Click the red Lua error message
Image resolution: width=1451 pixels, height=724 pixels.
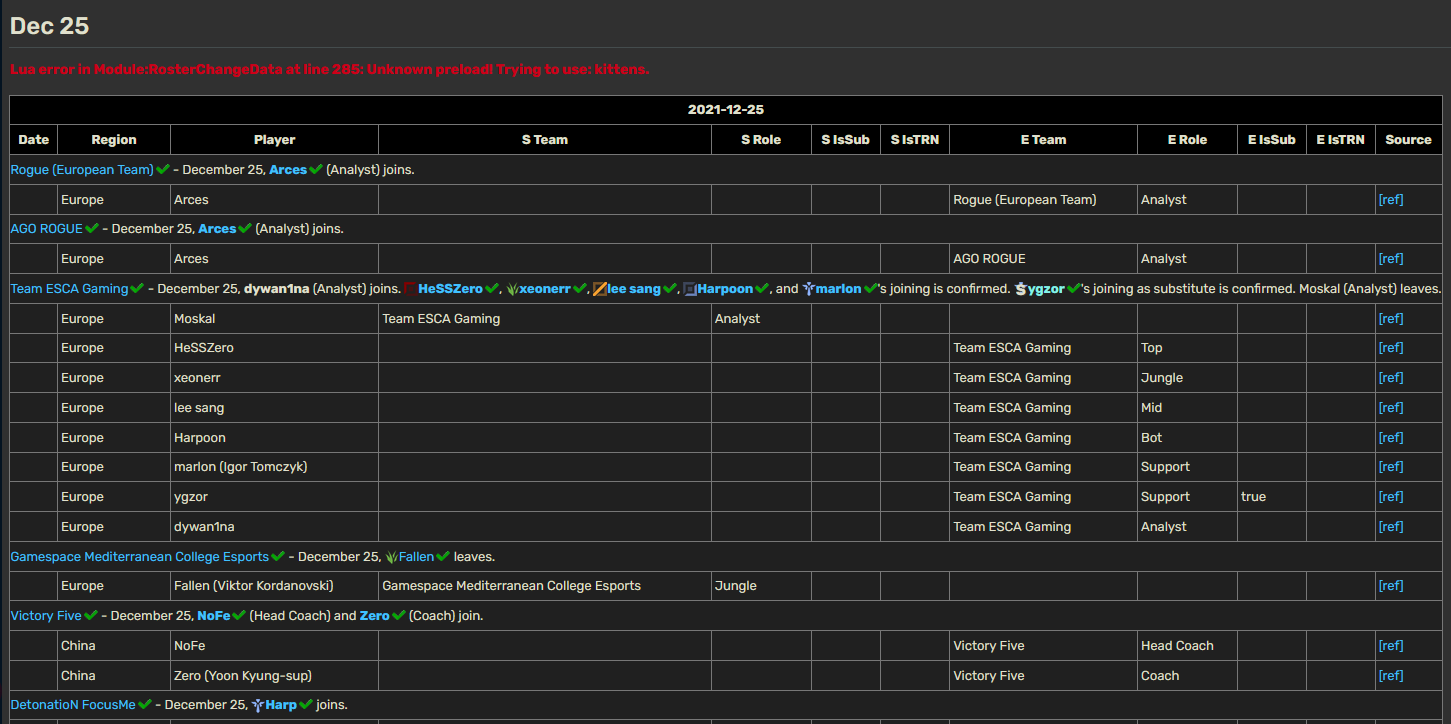click(330, 69)
